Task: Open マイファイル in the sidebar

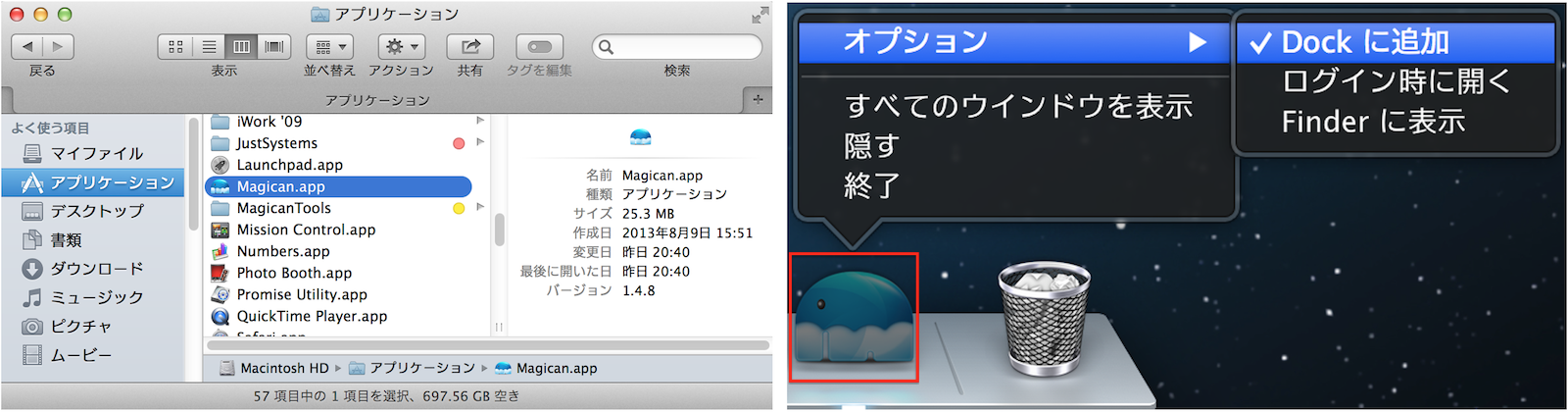Action: [x=96, y=153]
